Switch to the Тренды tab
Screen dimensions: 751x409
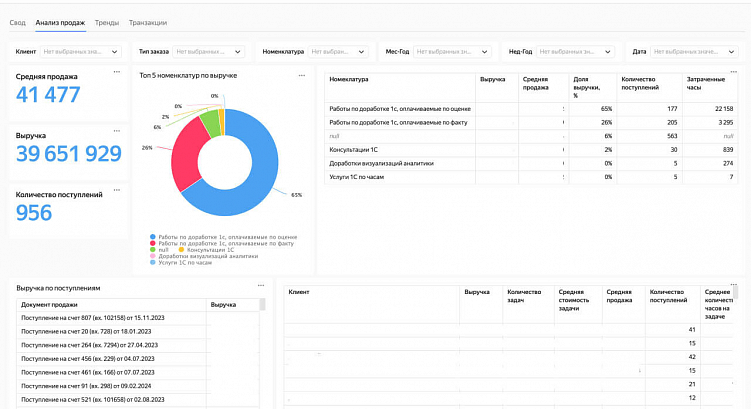click(x=107, y=23)
